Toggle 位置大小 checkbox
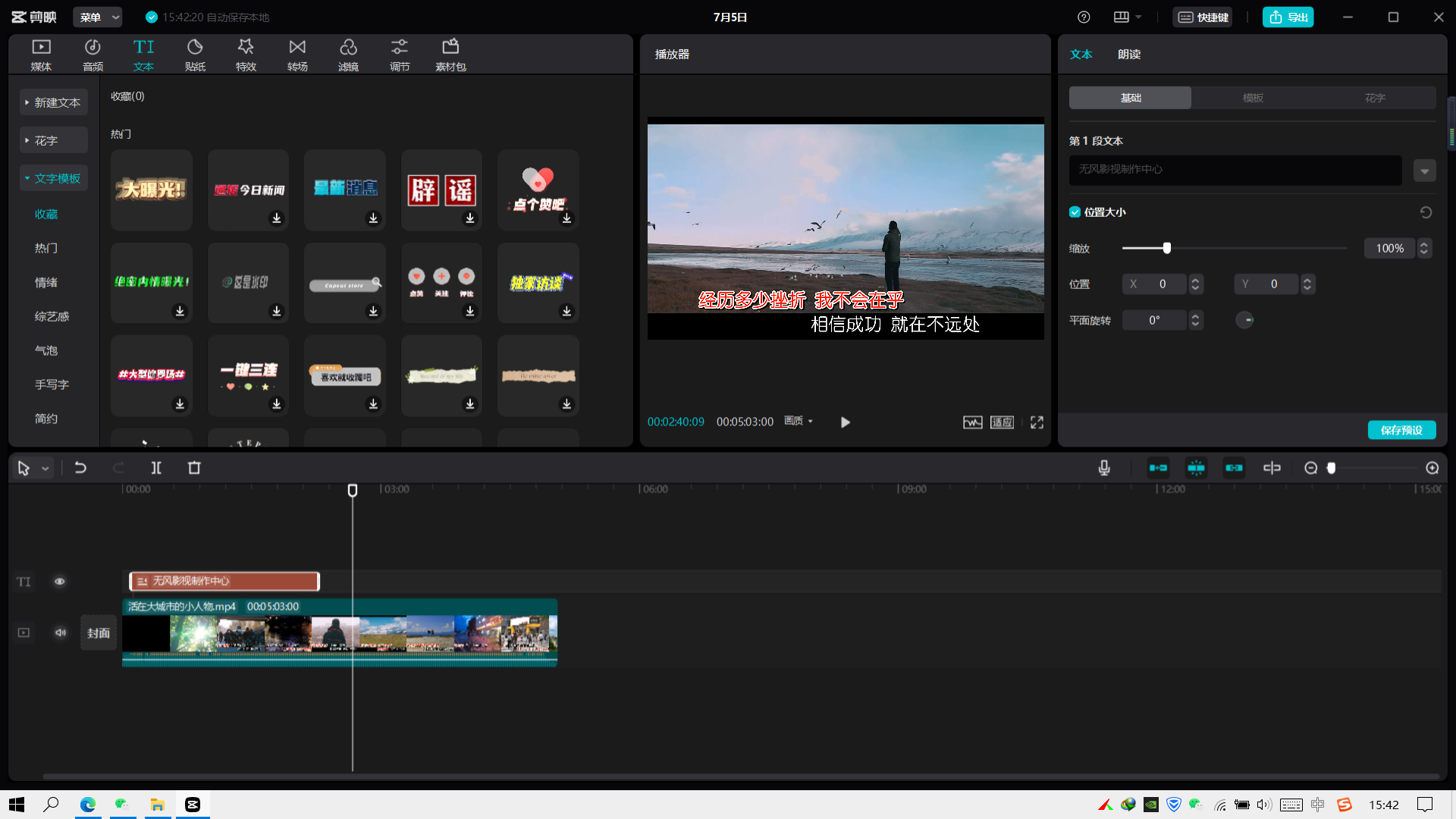The height and width of the screenshot is (819, 1456). click(1075, 212)
